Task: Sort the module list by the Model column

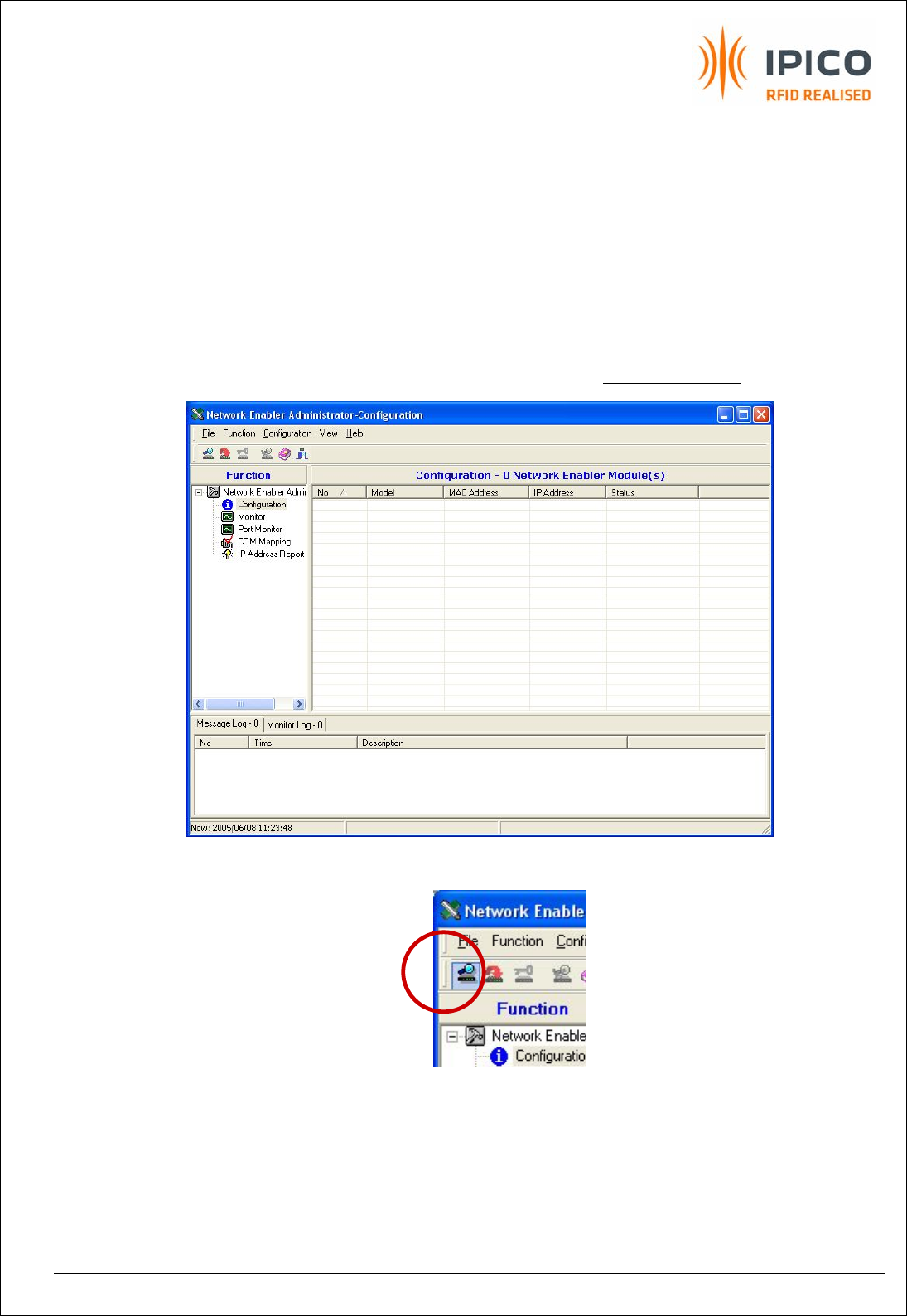Action: [405, 492]
